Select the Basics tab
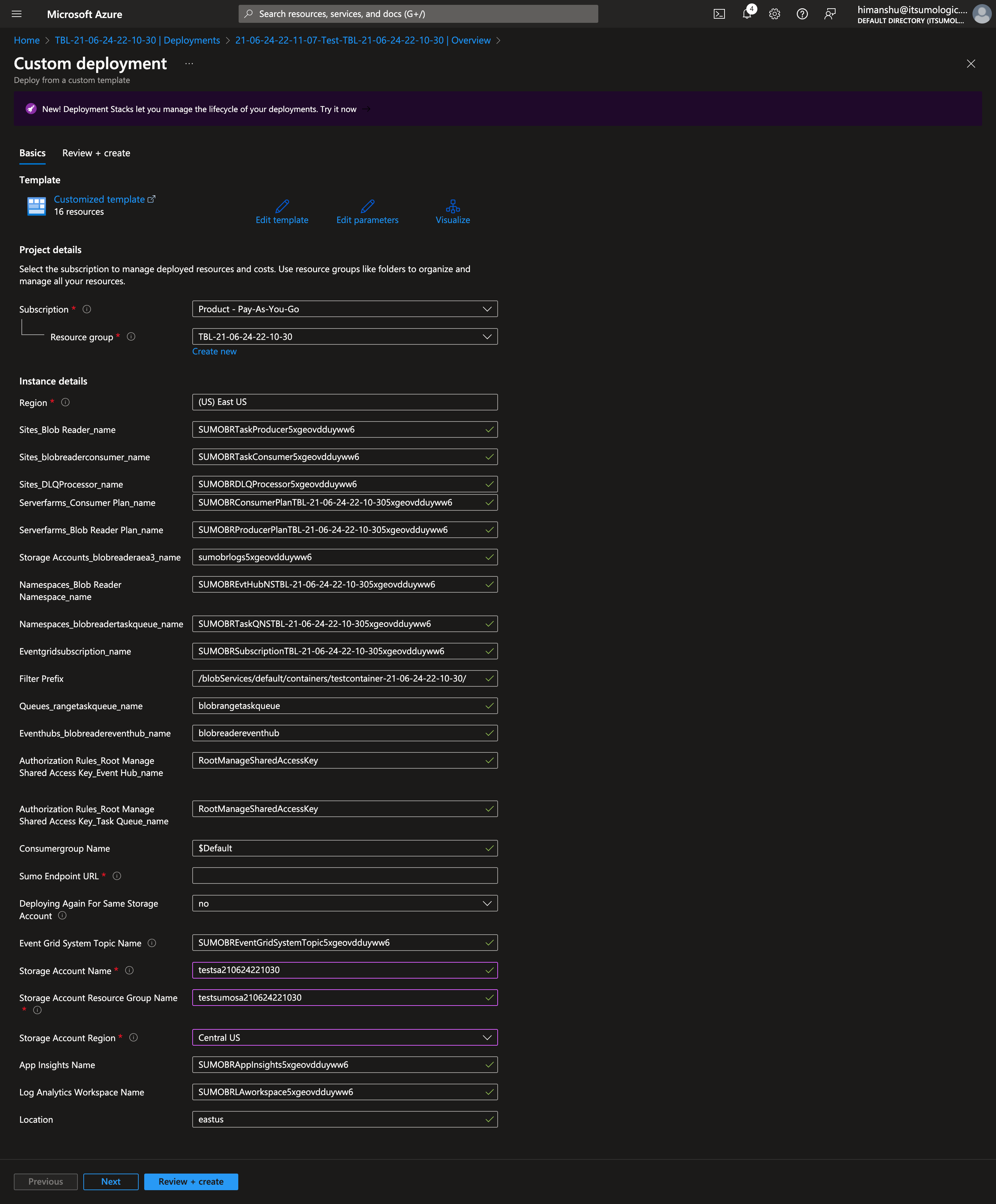The width and height of the screenshot is (996, 1204). point(32,153)
